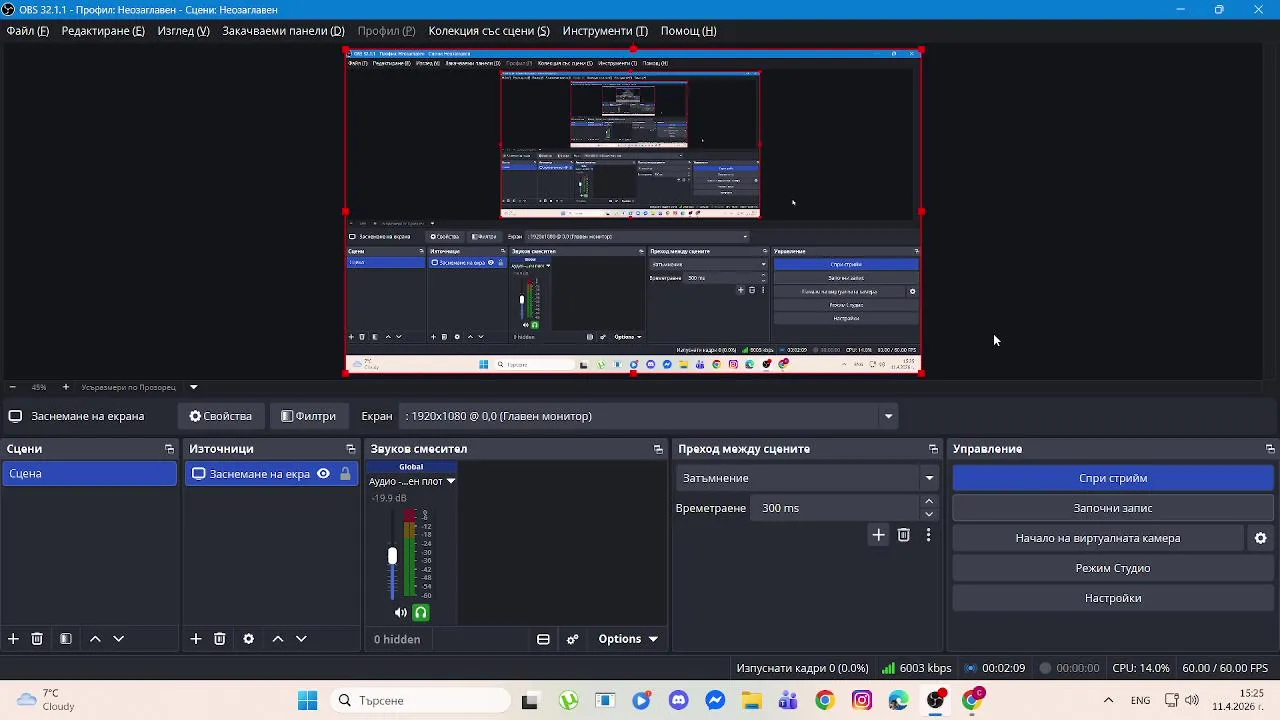Adjust the audio volume fader
1280x720 pixels.
(x=392, y=556)
